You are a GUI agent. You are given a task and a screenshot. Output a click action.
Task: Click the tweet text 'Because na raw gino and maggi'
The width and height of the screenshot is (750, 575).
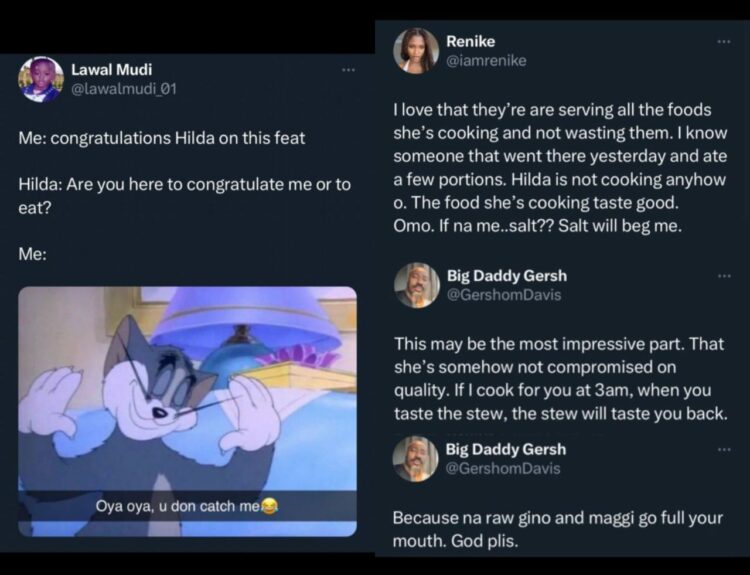(558, 530)
